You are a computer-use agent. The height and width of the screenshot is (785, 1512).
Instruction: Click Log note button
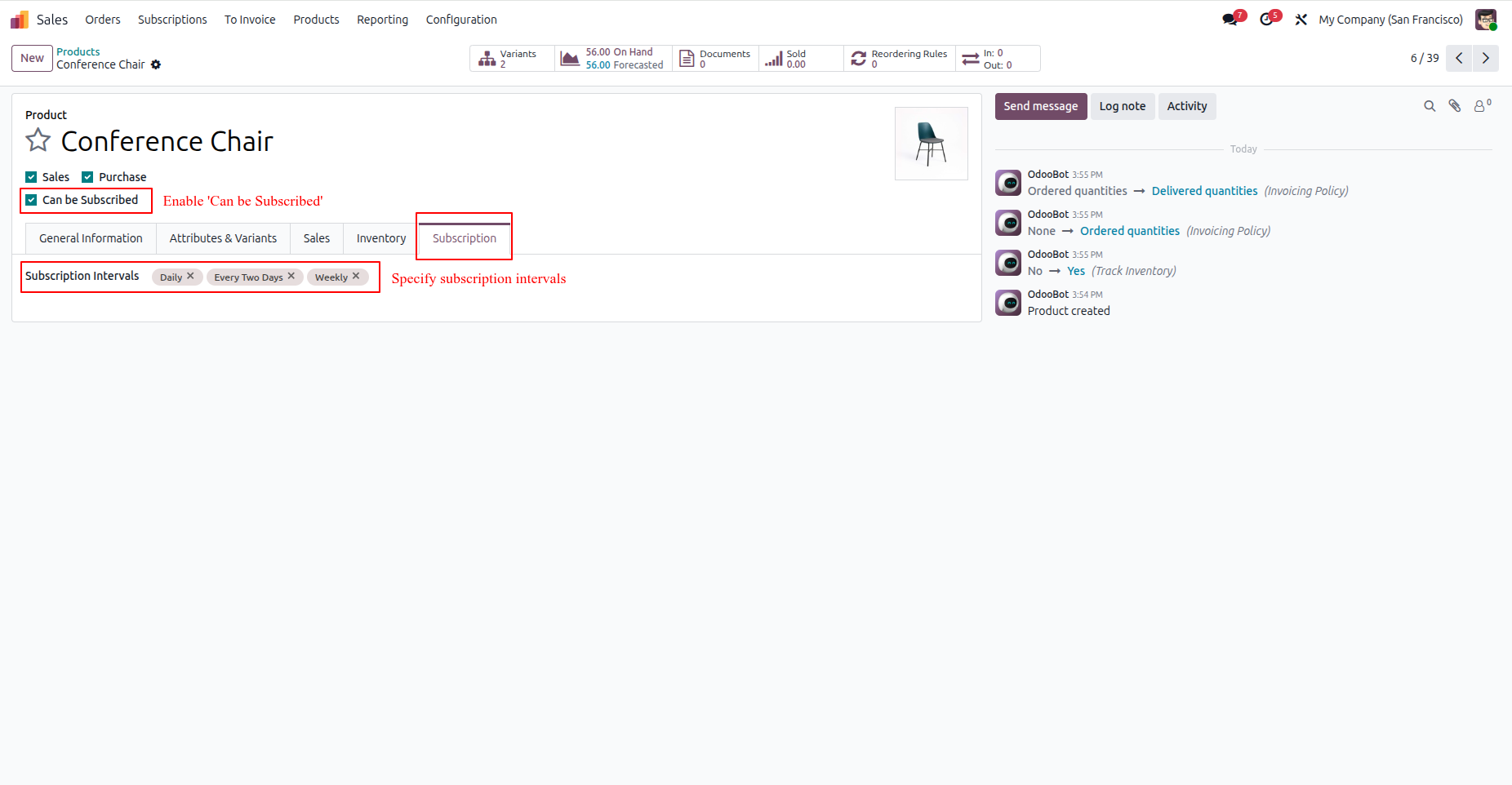(x=1123, y=106)
